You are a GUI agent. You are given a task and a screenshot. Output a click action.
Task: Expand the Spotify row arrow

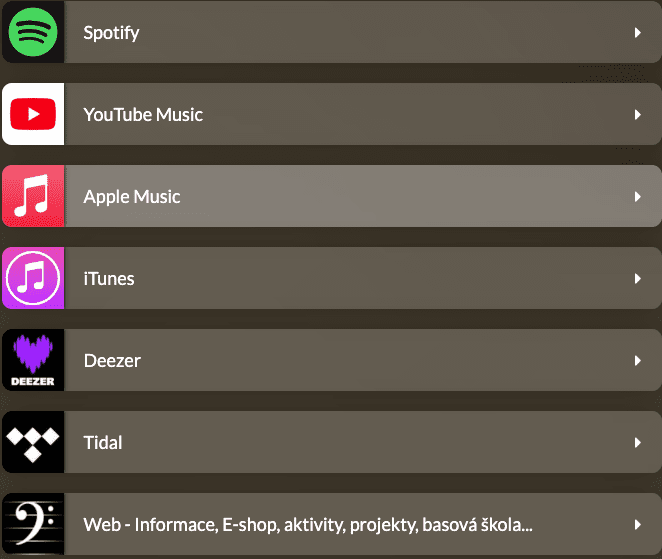(637, 33)
